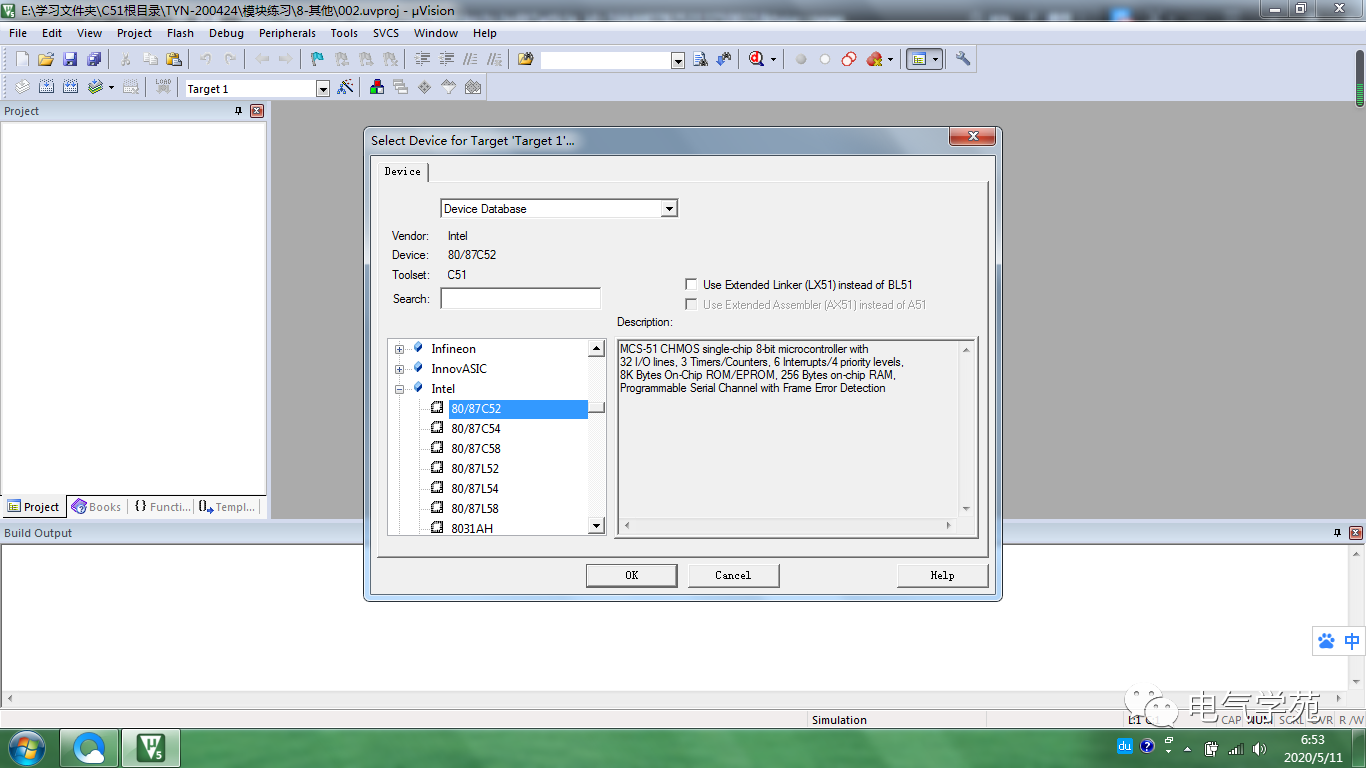Click the Incremental Find arrow-binoculars icon
The image size is (1366, 768).
click(724, 59)
